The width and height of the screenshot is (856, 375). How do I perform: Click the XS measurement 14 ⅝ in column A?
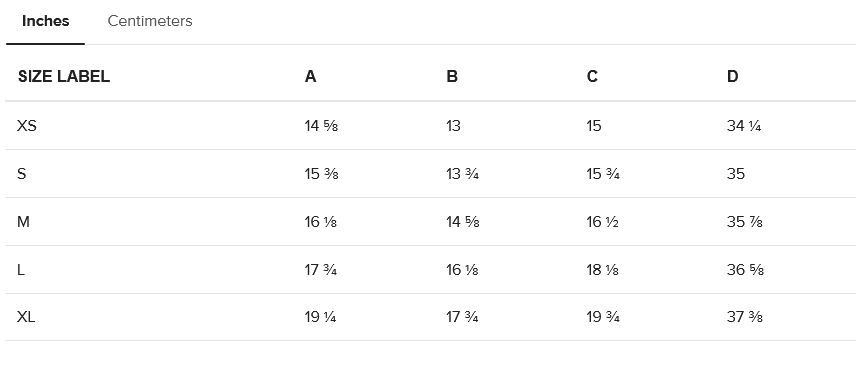(x=321, y=126)
